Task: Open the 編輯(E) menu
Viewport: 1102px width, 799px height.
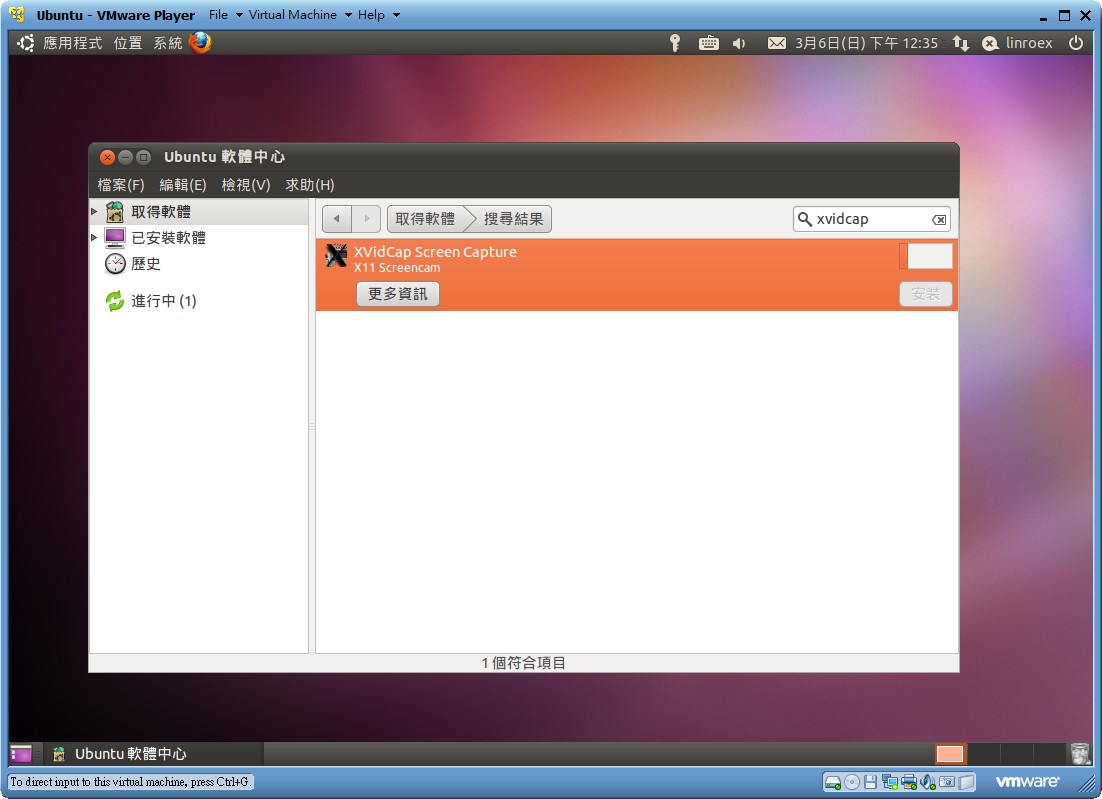Action: 183,185
